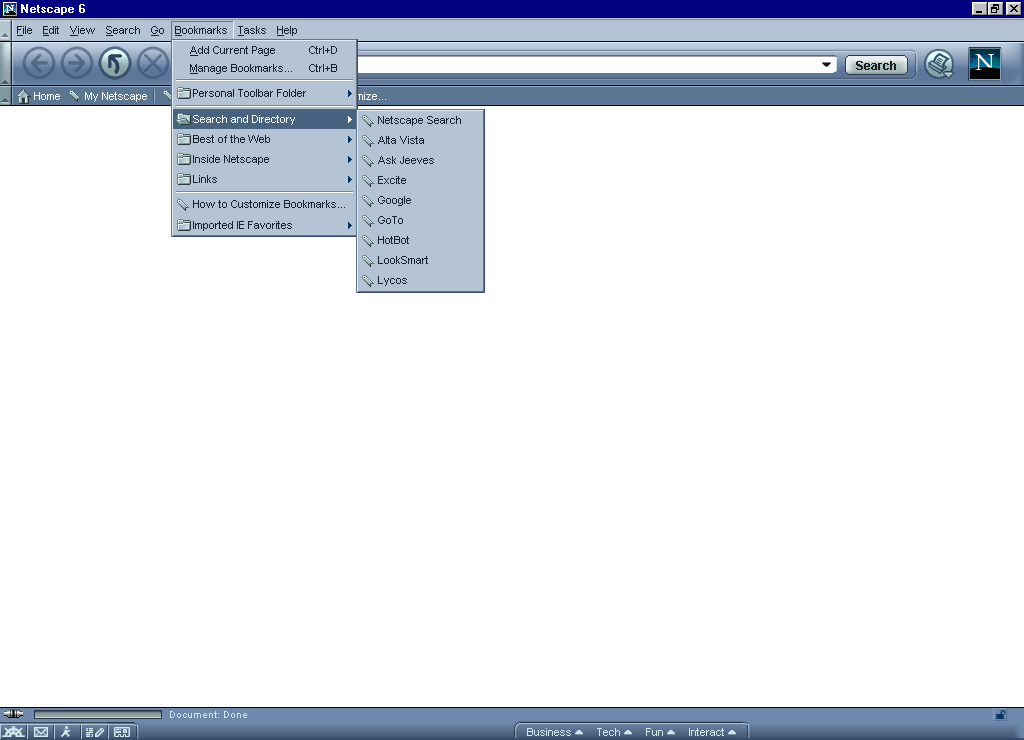Open the Address Book icon
This screenshot has width=1024, height=740.
pos(122,732)
